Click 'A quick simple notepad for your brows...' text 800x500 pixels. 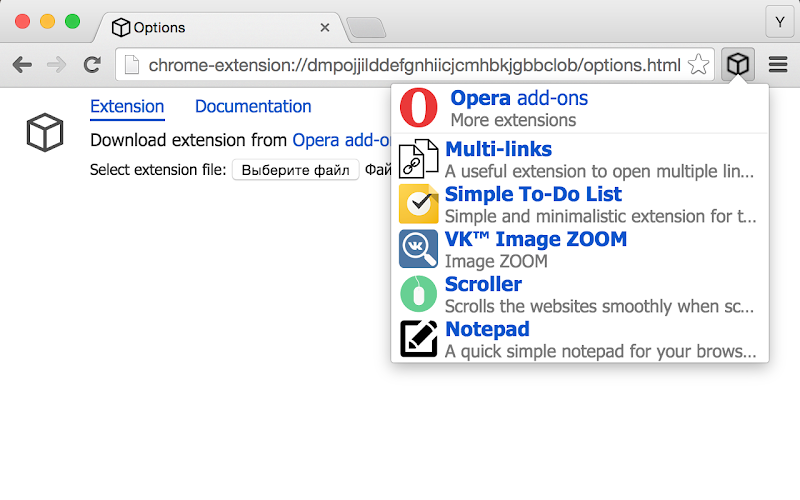click(601, 351)
